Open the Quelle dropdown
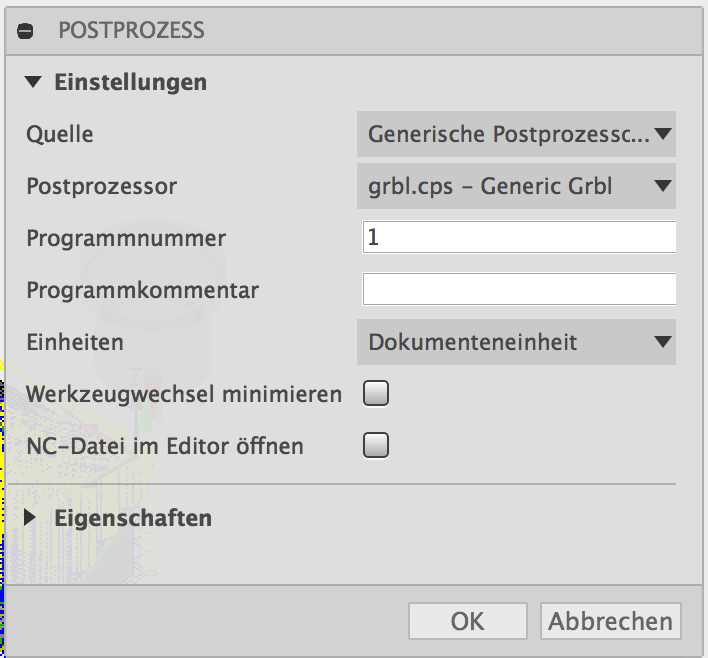Image resolution: width=708 pixels, height=658 pixels. tap(510, 134)
